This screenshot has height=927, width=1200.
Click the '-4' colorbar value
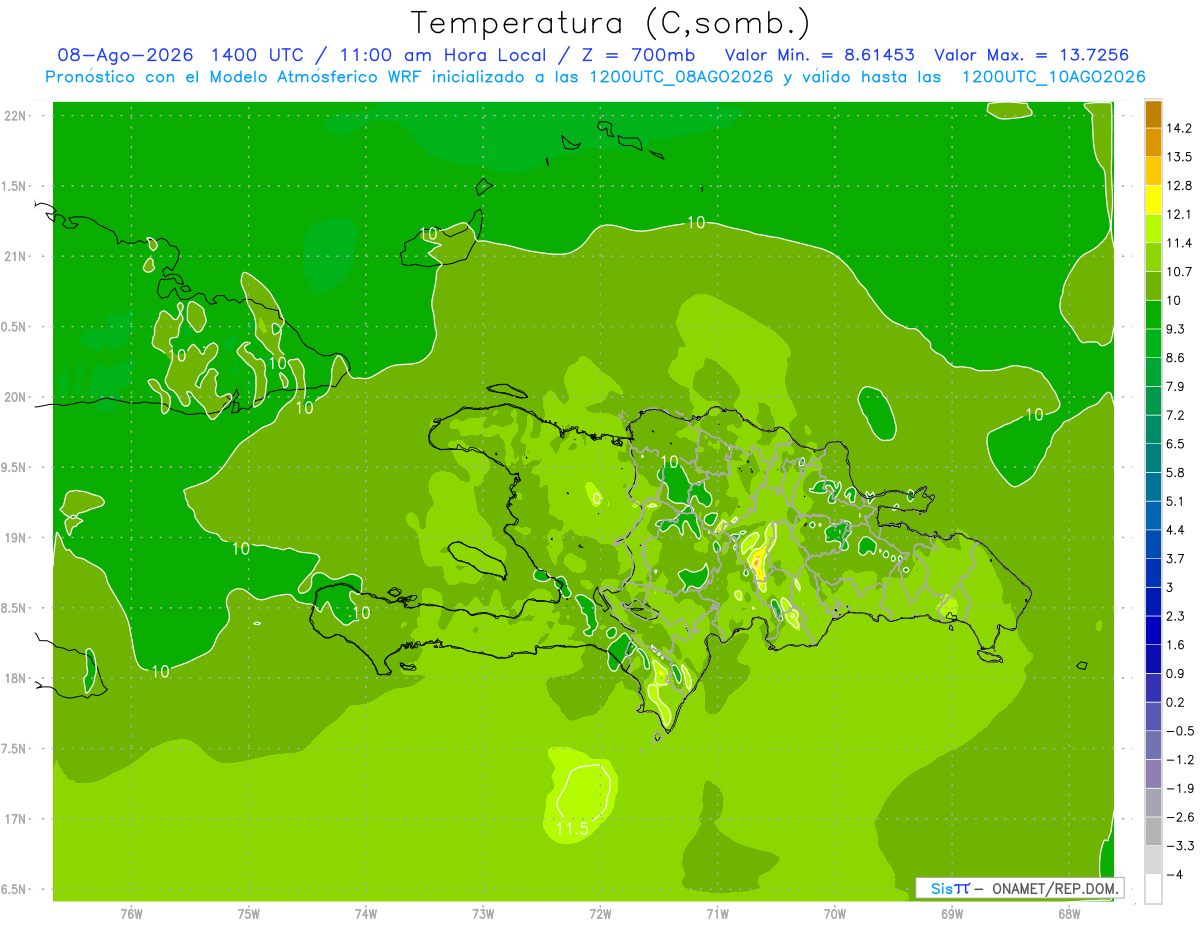(x=1175, y=874)
